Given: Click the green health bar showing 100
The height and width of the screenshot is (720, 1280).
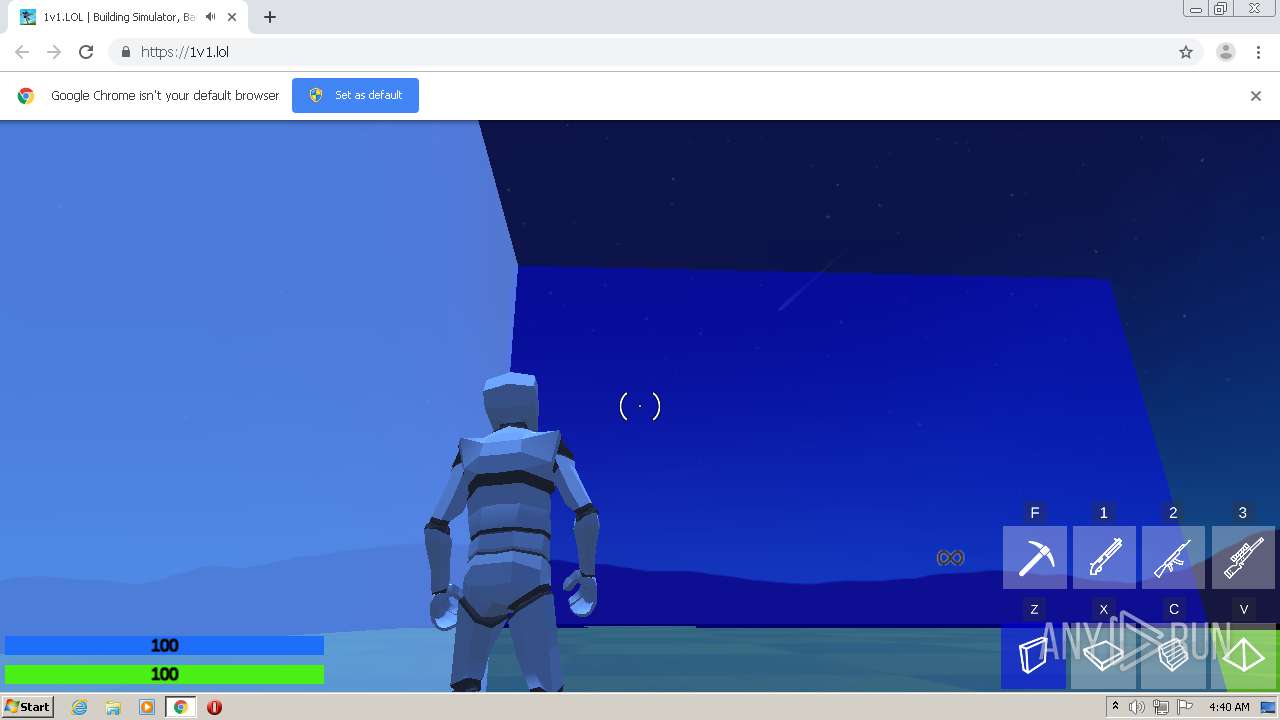Looking at the screenshot, I should (x=164, y=674).
